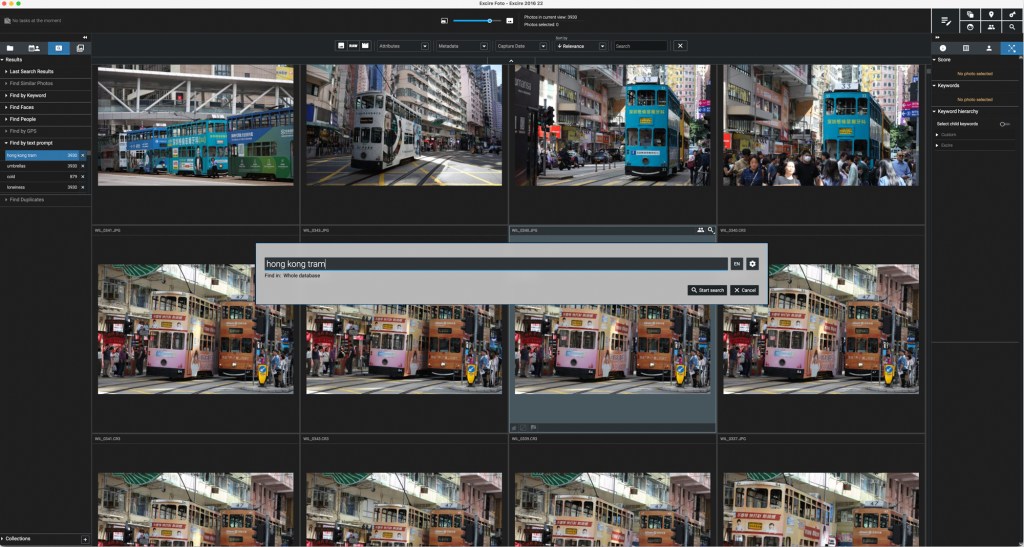Viewport: 1024px width, 547px height.
Task: Open the calendar and people tab icon
Action: [34, 48]
